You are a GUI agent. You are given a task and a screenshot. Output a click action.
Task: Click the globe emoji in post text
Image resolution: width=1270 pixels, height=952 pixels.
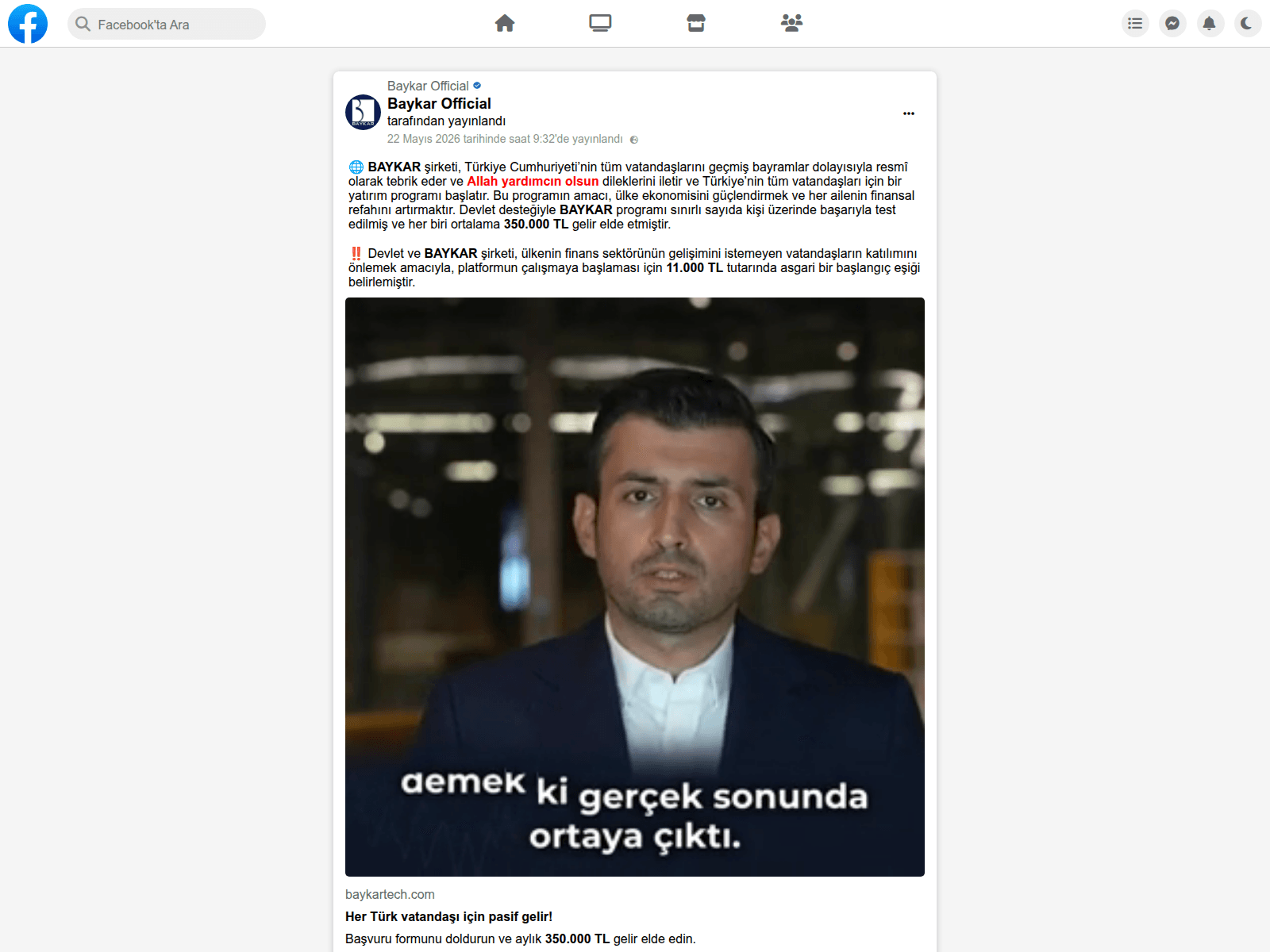[x=356, y=167]
